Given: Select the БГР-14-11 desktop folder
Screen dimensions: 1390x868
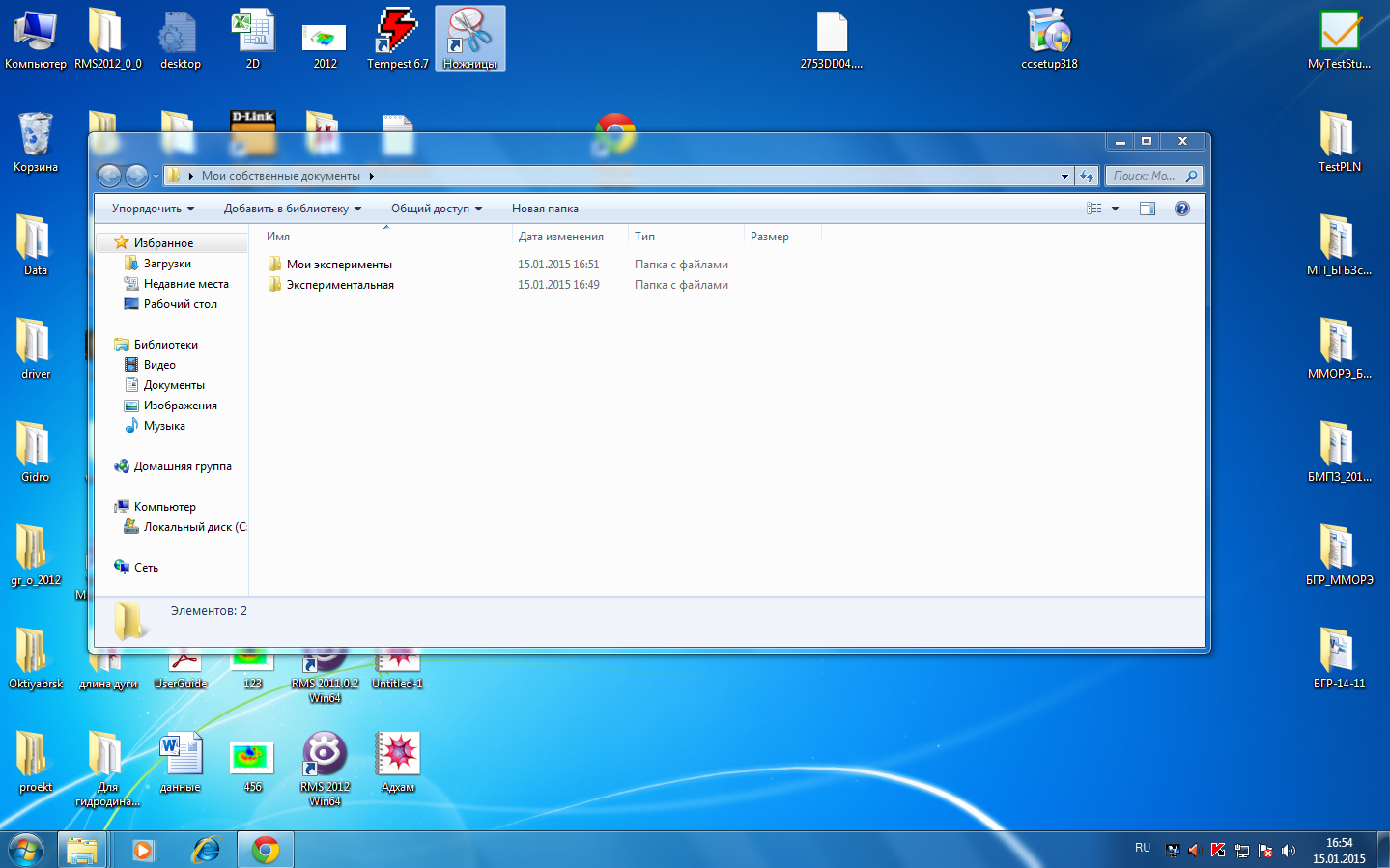Looking at the screenshot, I should pyautogui.click(x=1339, y=658).
